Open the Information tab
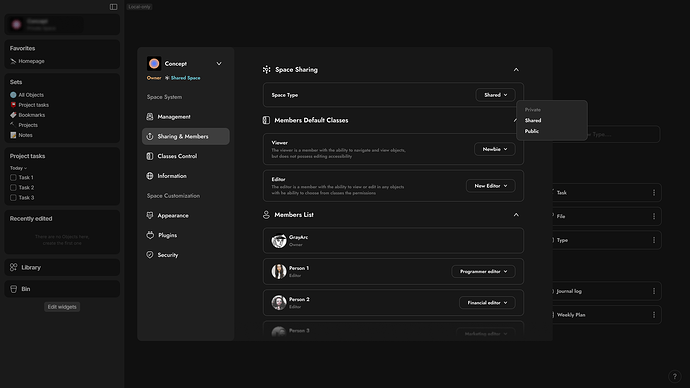Viewport: 690px width, 388px height. tap(186, 176)
